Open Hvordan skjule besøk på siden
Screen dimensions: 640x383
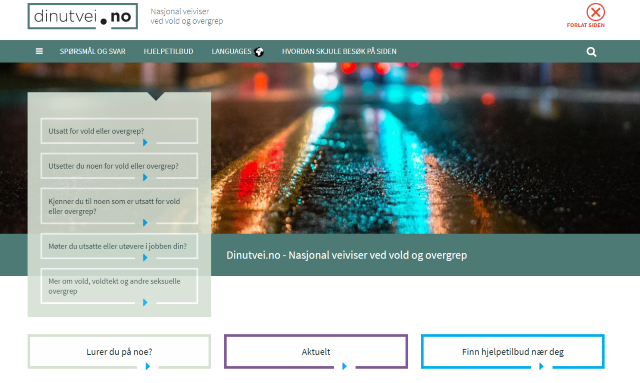[x=339, y=51]
